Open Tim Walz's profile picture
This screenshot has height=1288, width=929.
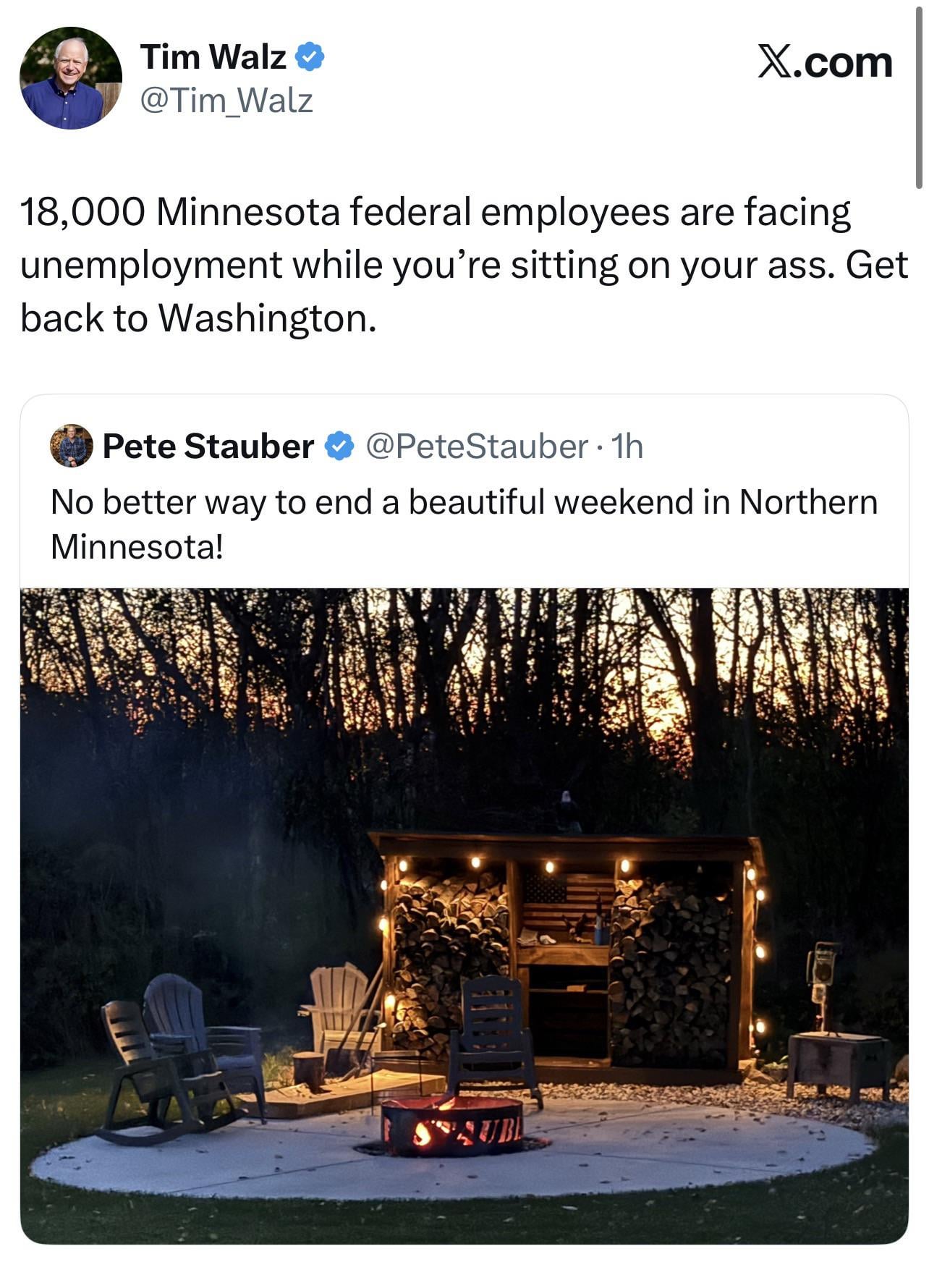[x=70, y=78]
